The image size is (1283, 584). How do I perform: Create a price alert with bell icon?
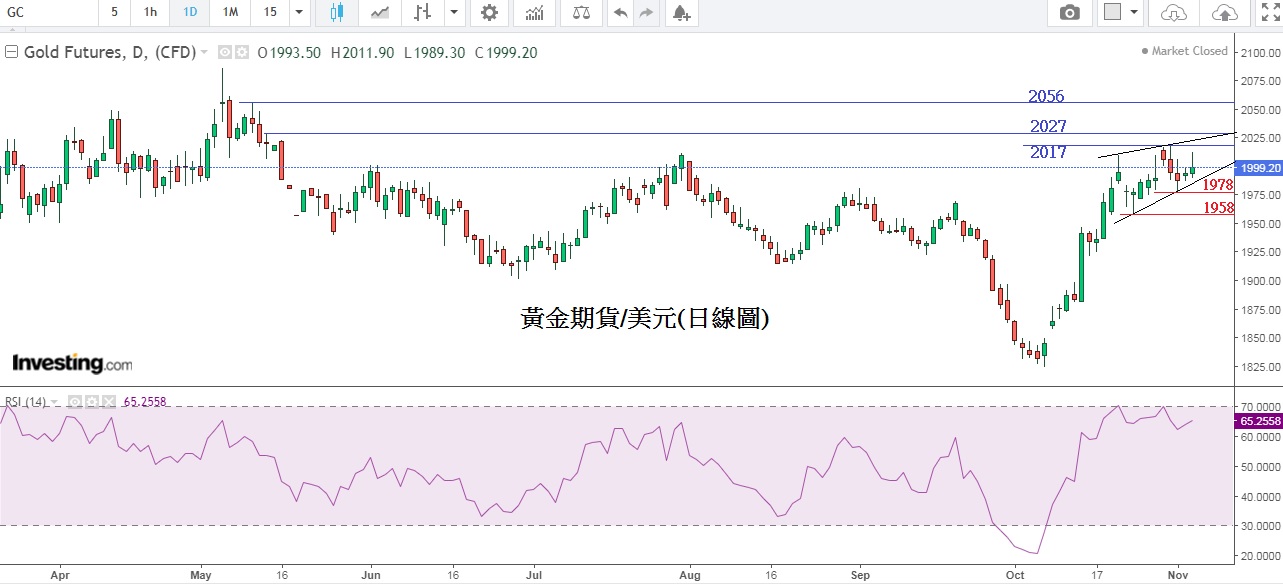(681, 13)
